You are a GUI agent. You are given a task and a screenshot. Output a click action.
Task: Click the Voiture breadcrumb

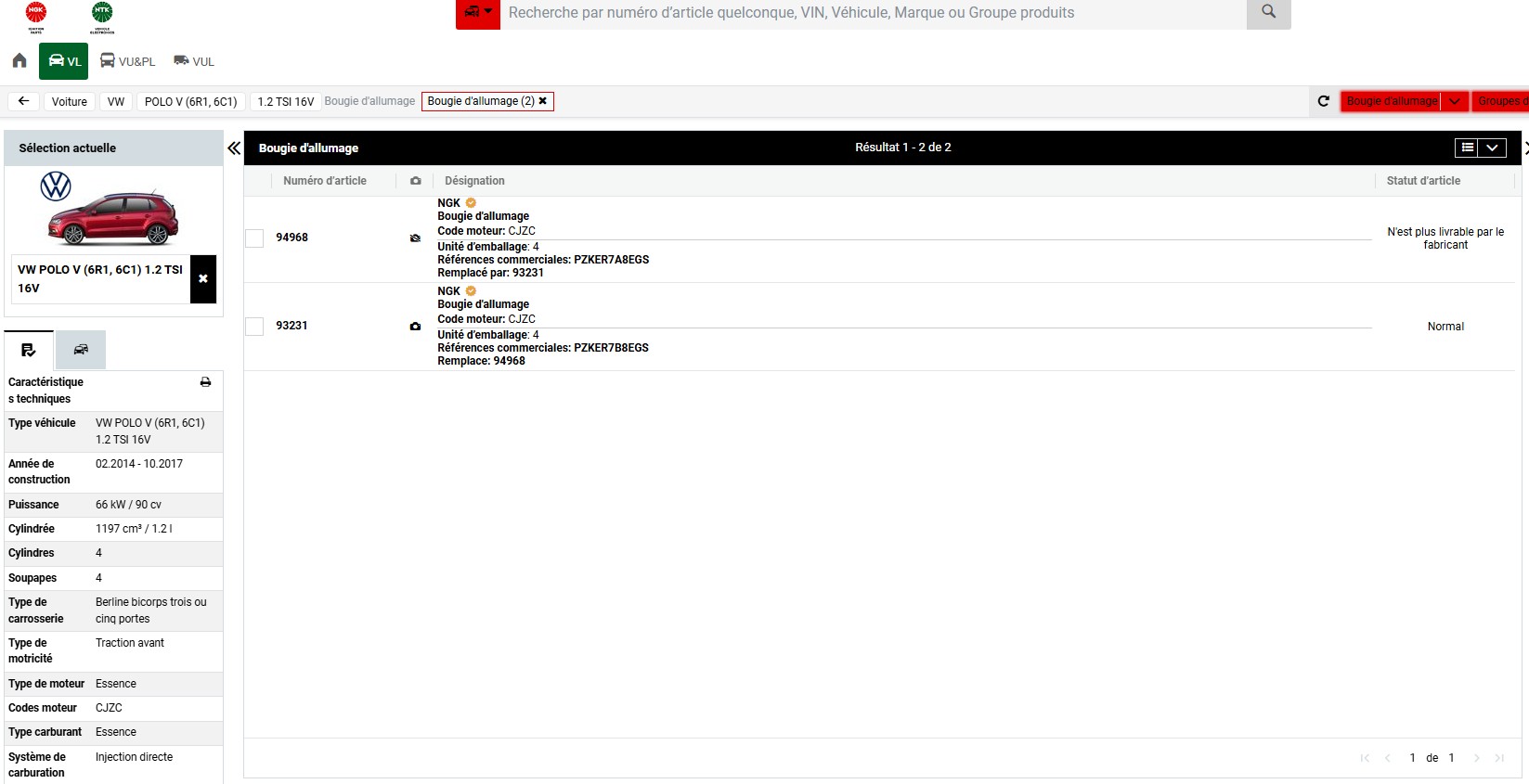(70, 102)
